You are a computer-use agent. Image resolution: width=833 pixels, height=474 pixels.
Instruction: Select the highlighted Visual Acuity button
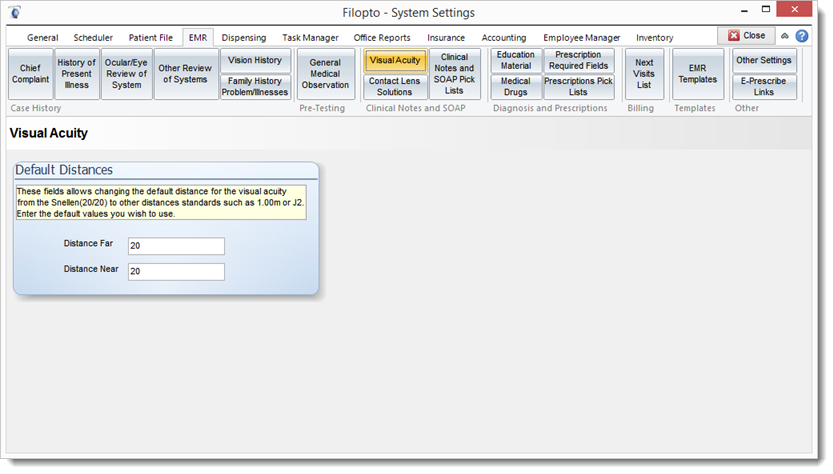395,61
